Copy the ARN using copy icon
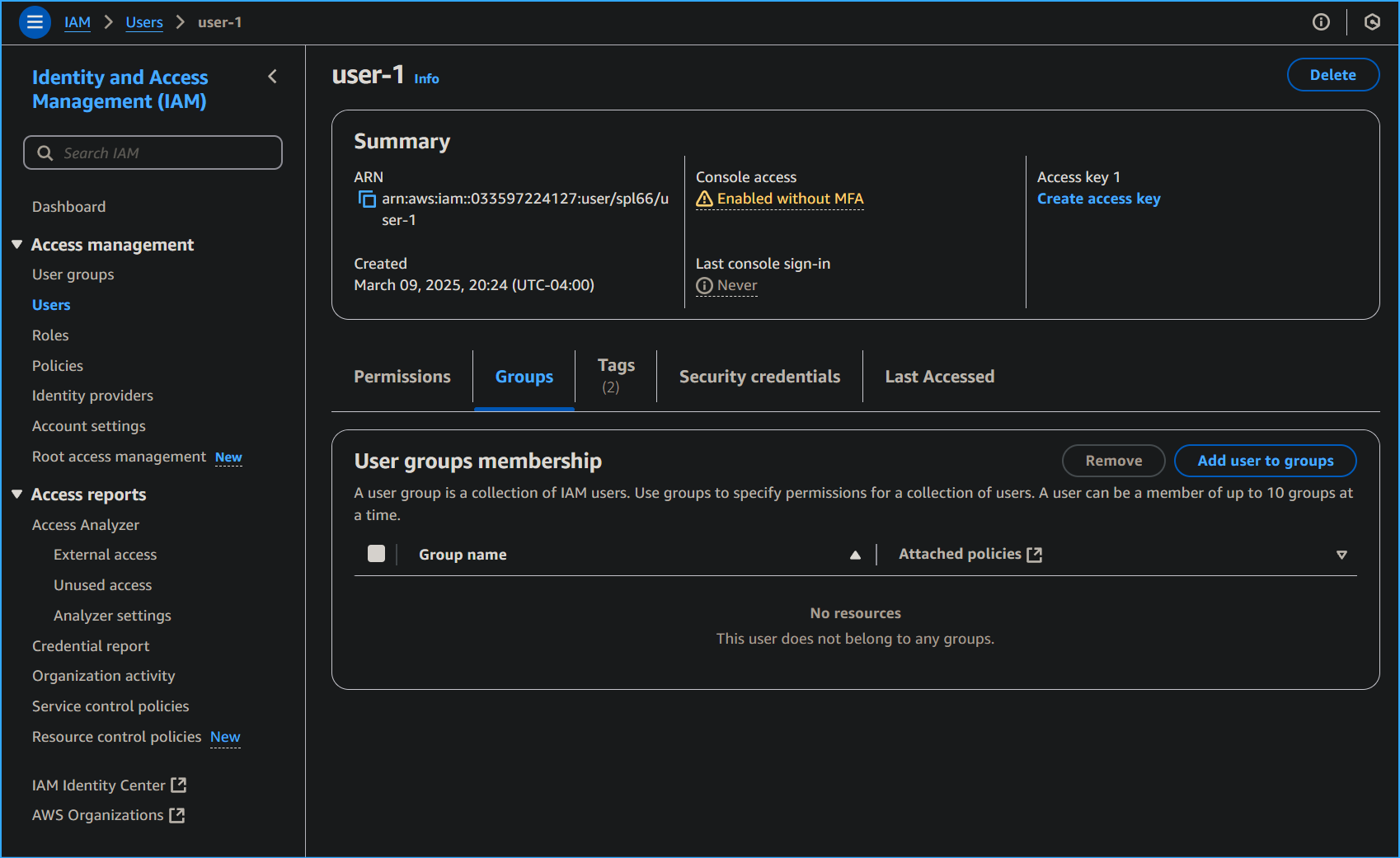1400x858 pixels. pyautogui.click(x=367, y=199)
